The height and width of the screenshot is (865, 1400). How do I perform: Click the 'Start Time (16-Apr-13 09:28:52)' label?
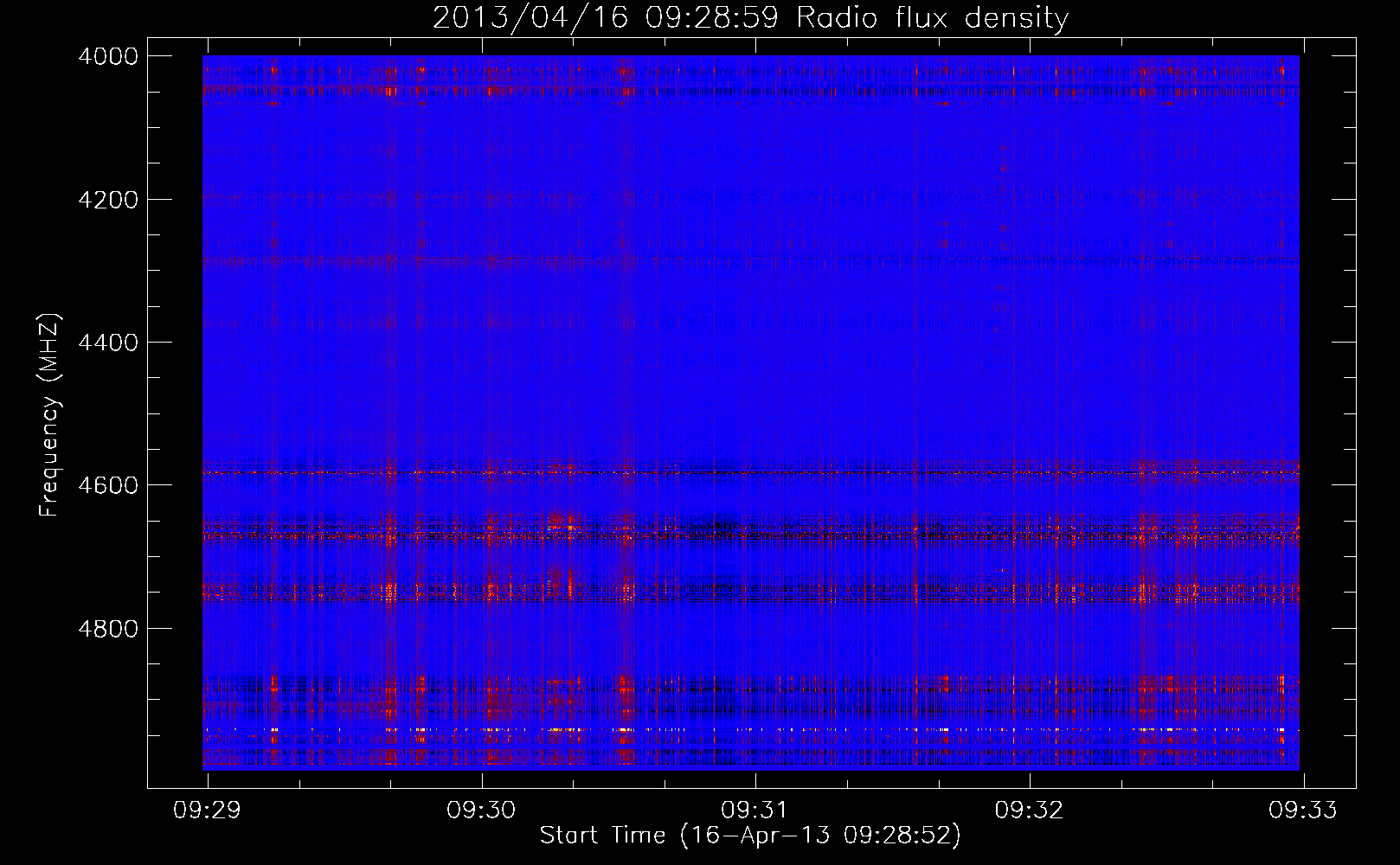click(x=750, y=836)
